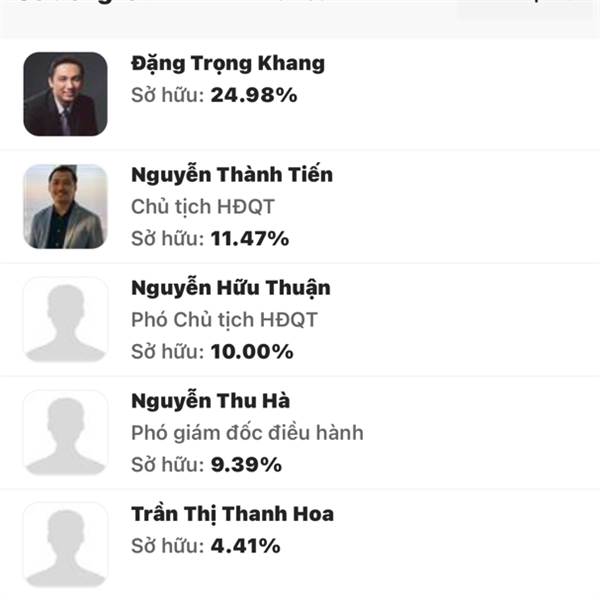Viewport: 600px width, 600px height.
Task: Click the 4.41% ownership value
Action: [246, 546]
